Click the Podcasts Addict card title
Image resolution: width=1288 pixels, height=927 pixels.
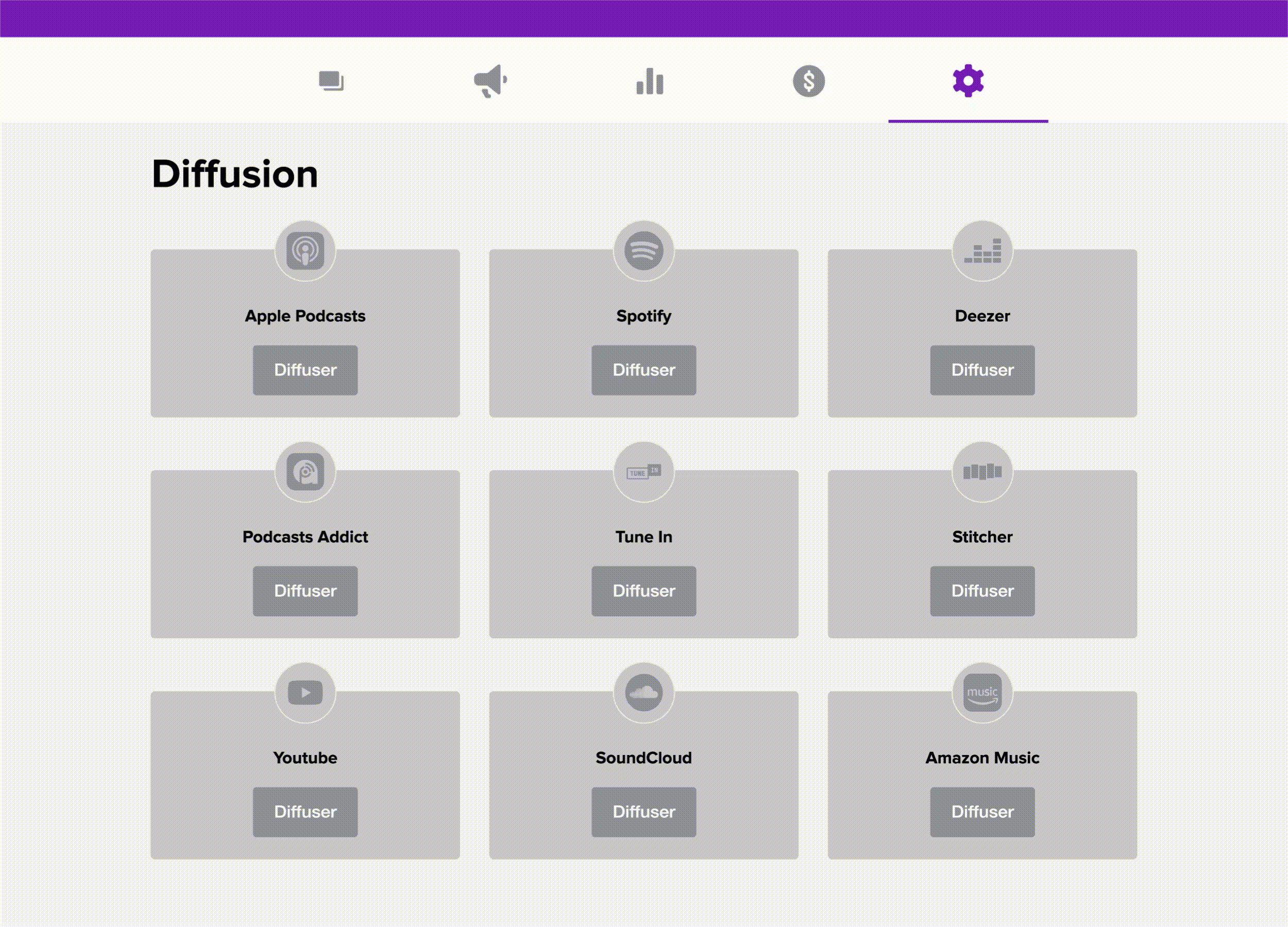tap(306, 537)
